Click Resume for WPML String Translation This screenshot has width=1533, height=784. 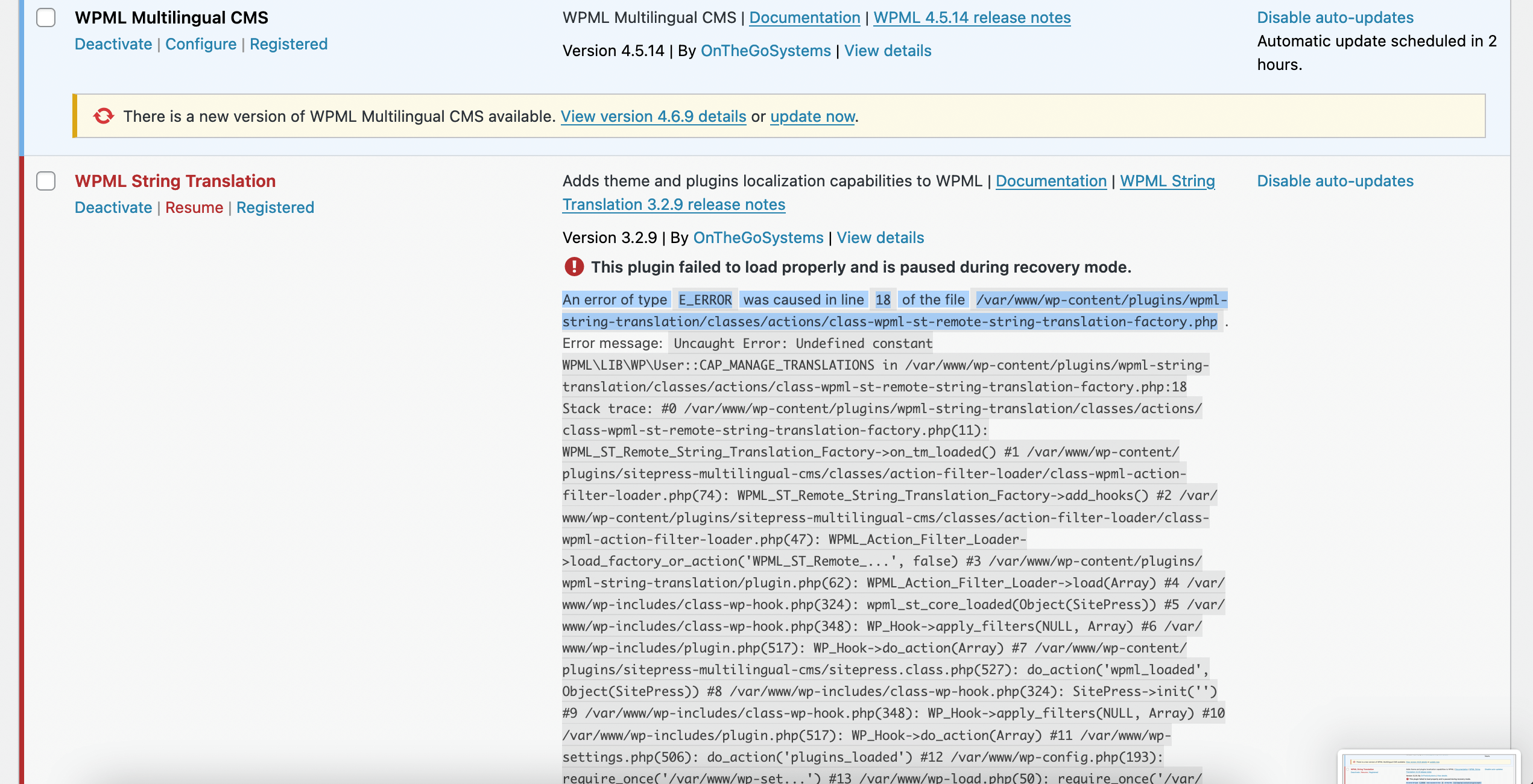click(194, 207)
